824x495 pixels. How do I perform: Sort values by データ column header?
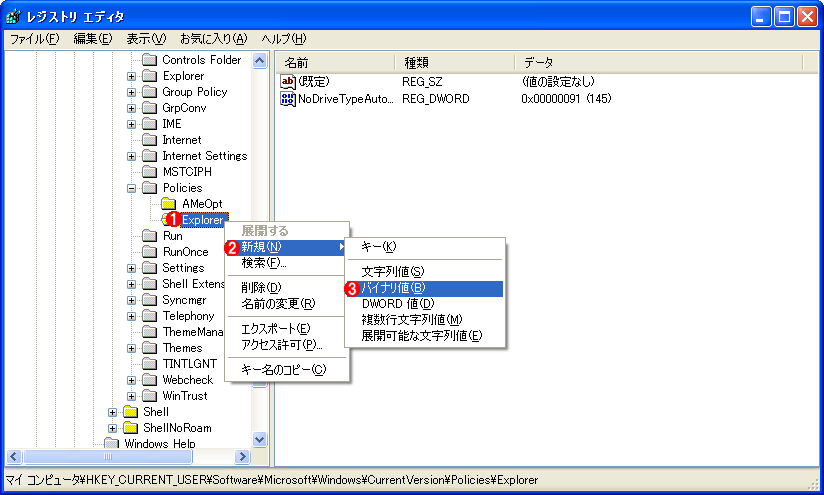click(659, 63)
